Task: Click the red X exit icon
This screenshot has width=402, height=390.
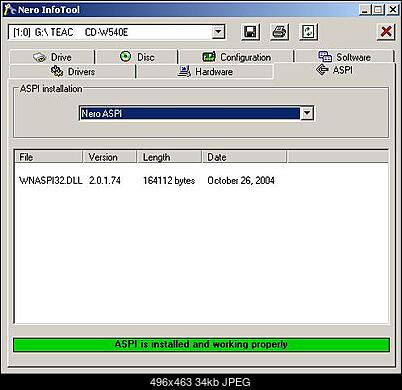Action: [x=386, y=32]
